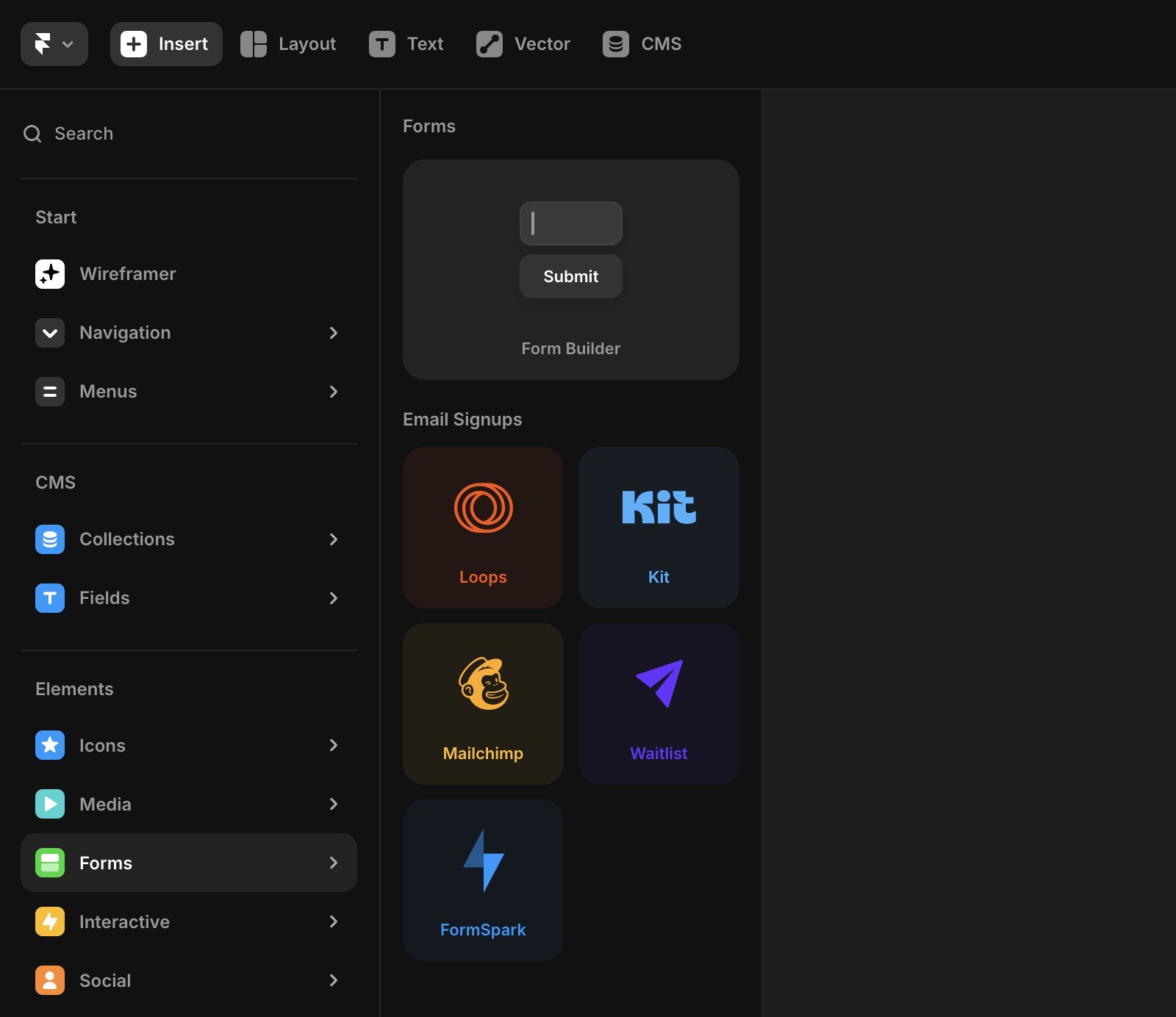This screenshot has height=1017, width=1176.
Task: Click the Icons star icon
Action: click(50, 745)
